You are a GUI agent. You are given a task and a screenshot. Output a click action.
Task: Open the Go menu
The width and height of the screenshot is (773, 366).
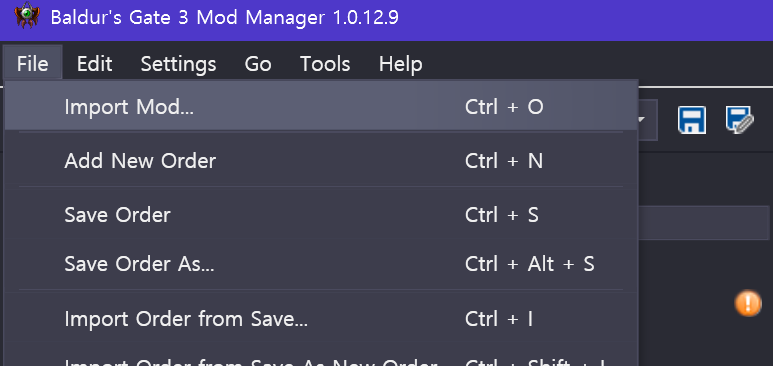coord(258,64)
